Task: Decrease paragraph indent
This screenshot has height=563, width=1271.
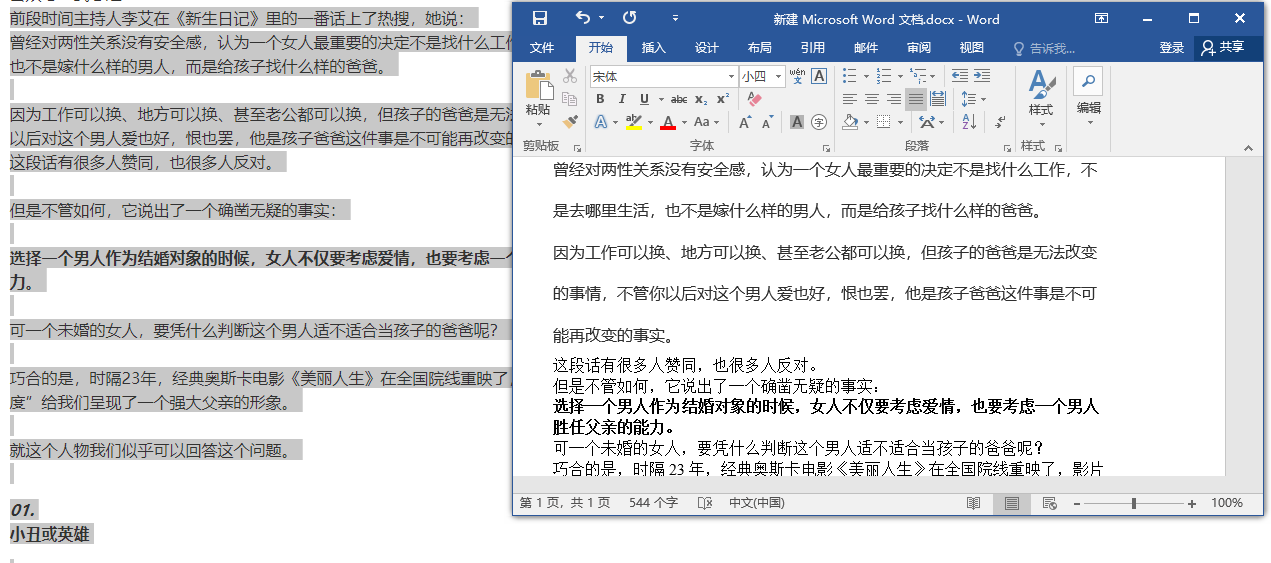Action: pos(960,76)
